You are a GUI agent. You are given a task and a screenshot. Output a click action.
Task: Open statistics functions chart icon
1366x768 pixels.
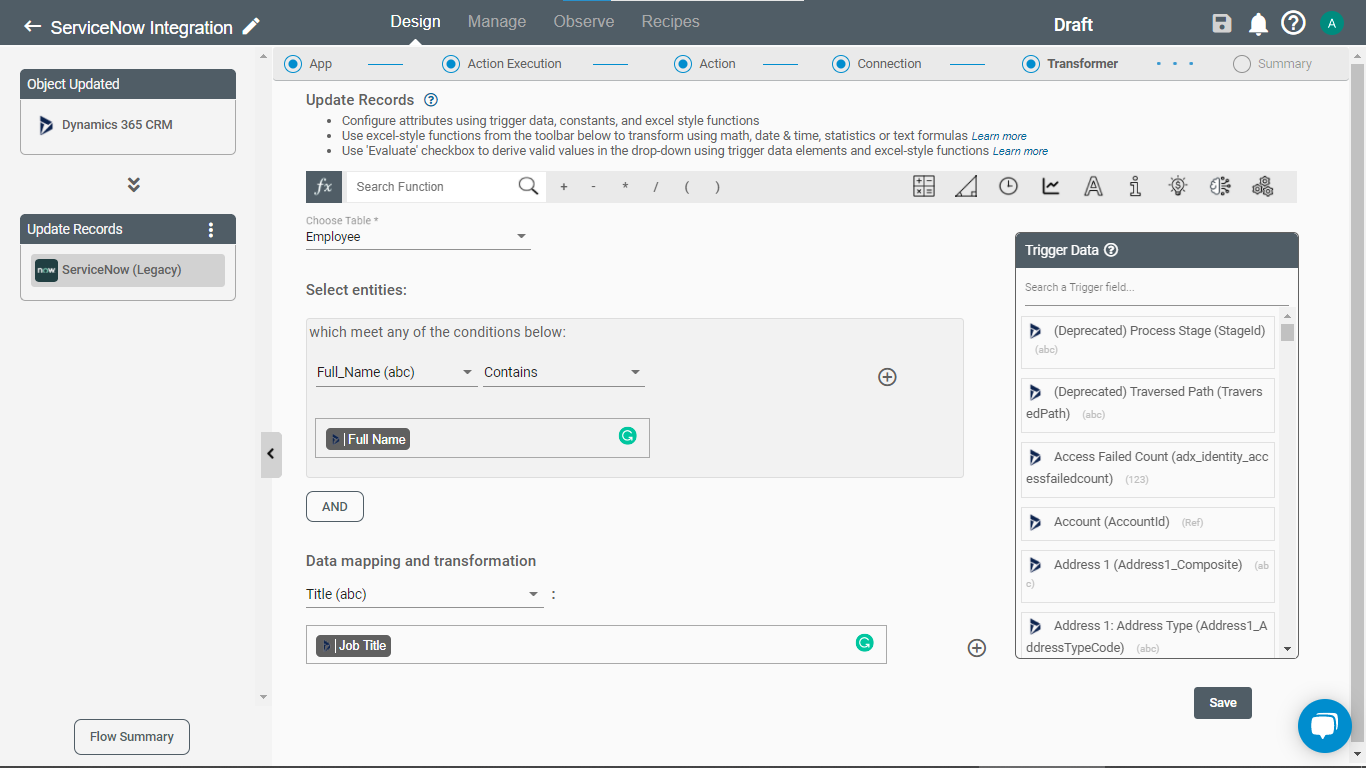coord(1051,186)
